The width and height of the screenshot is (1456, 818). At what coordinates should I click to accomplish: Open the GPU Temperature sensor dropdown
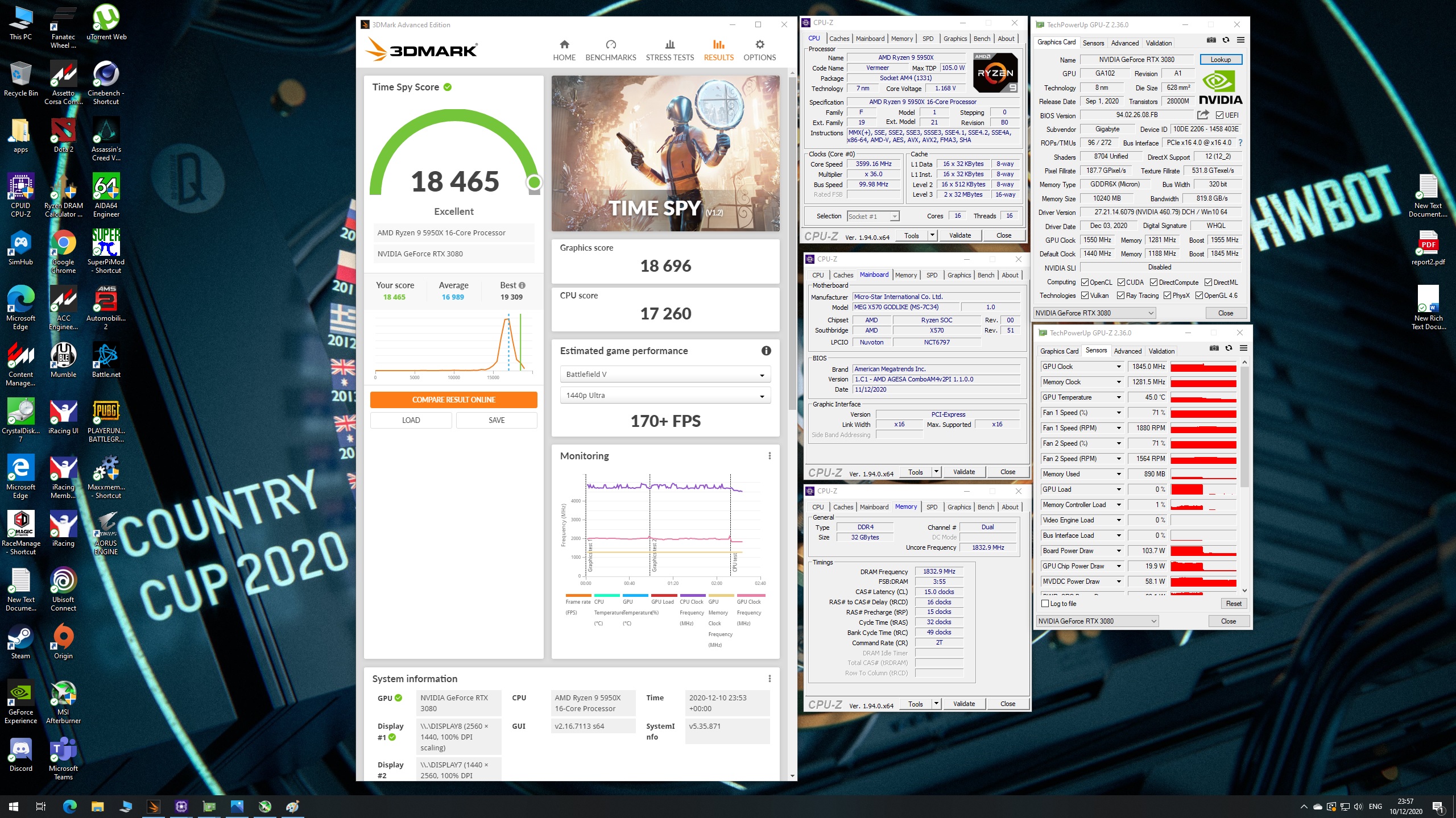click(x=1118, y=397)
